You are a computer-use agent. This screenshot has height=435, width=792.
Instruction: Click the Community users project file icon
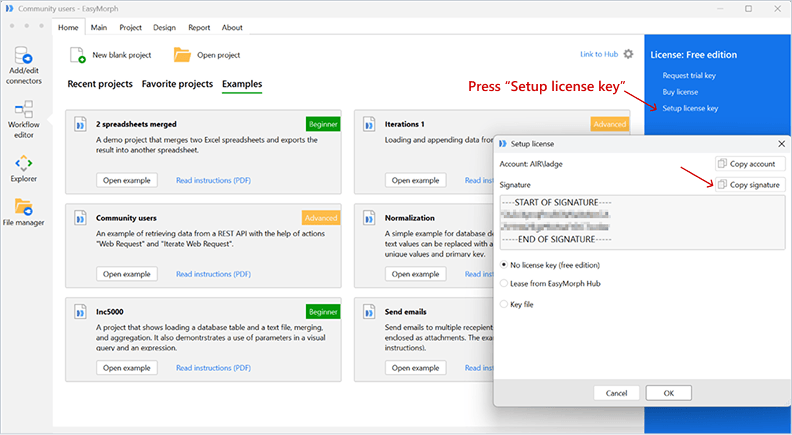tap(80, 218)
